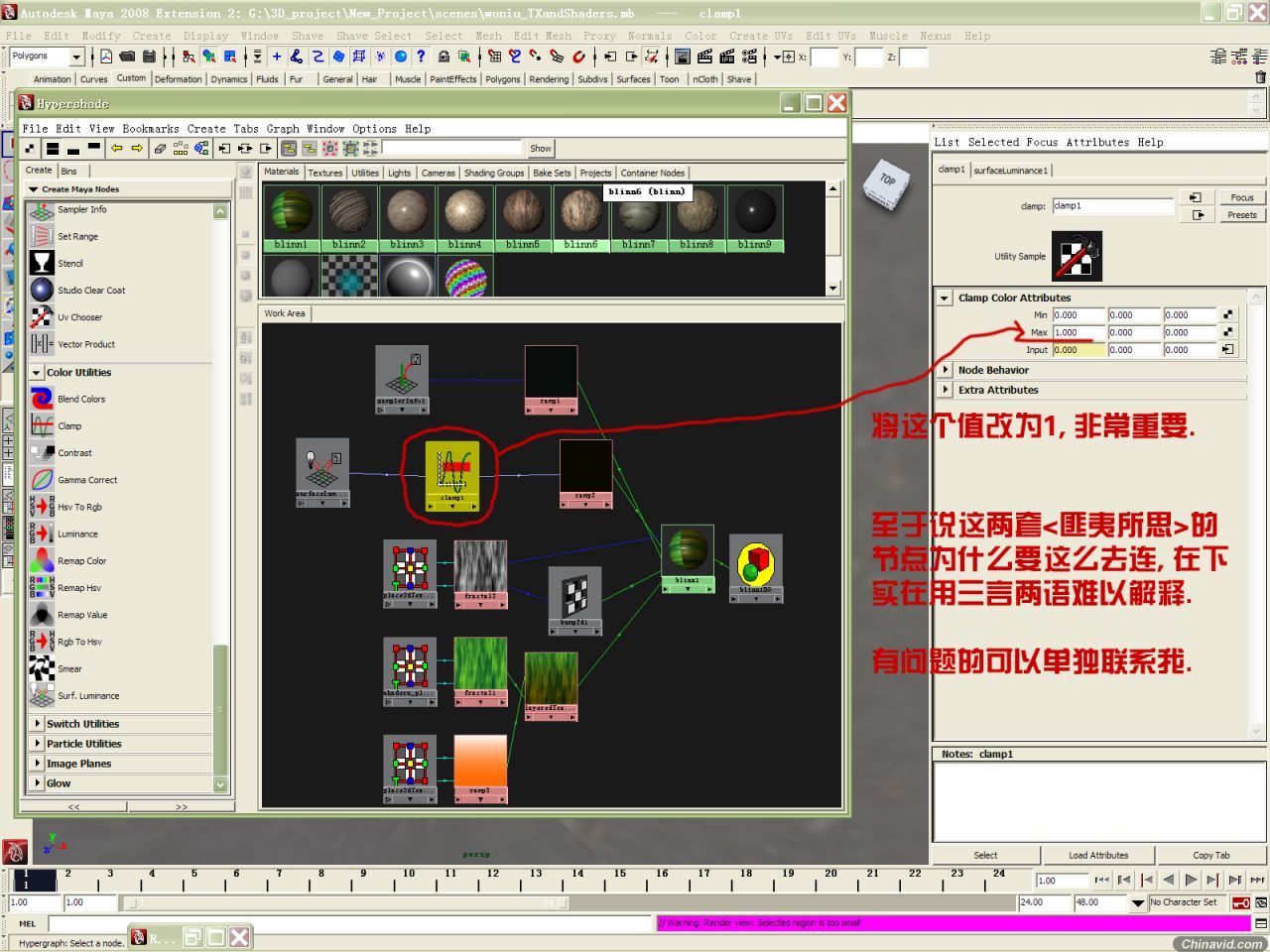This screenshot has height=952, width=1270.
Task: Click the Show button in Hypershade
Action: 540,149
